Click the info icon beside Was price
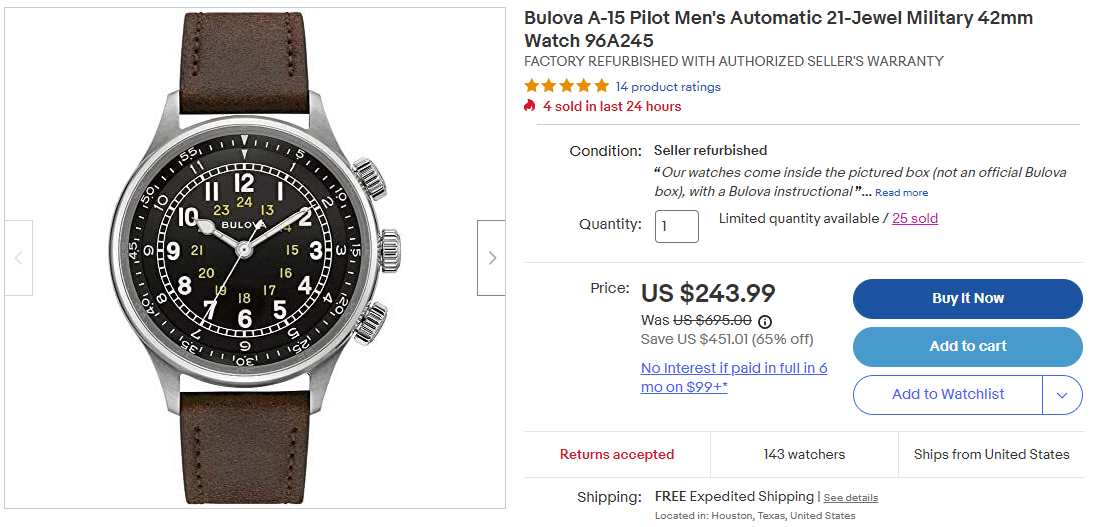 pyautogui.click(x=765, y=321)
